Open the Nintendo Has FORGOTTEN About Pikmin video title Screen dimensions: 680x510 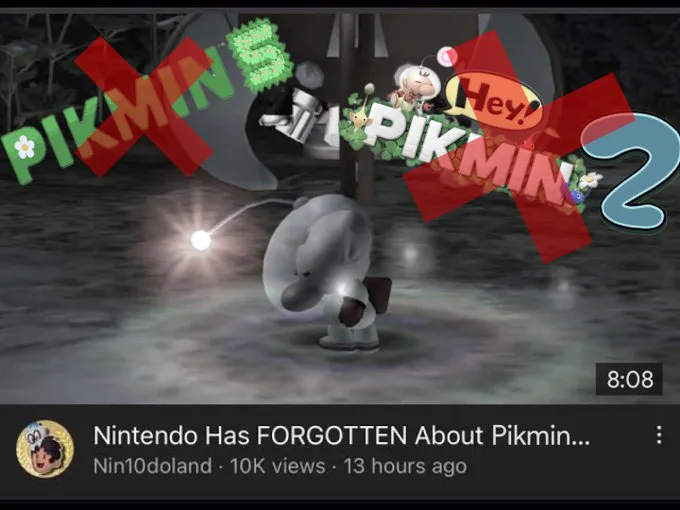[341, 435]
